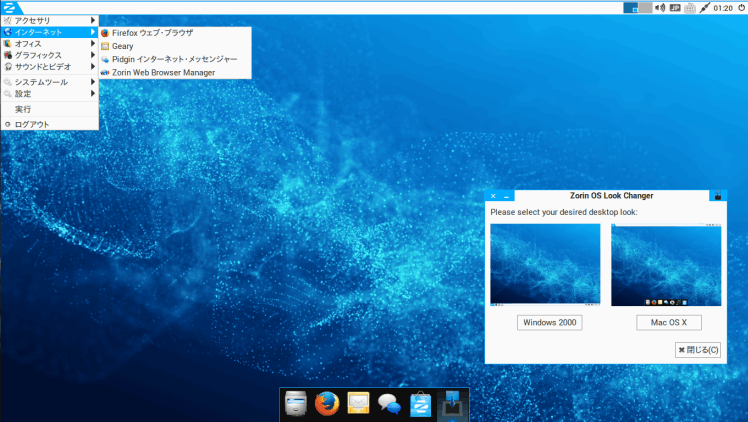748x422 pixels.
Task: Apply the Mac OS X look button
Action: point(669,322)
